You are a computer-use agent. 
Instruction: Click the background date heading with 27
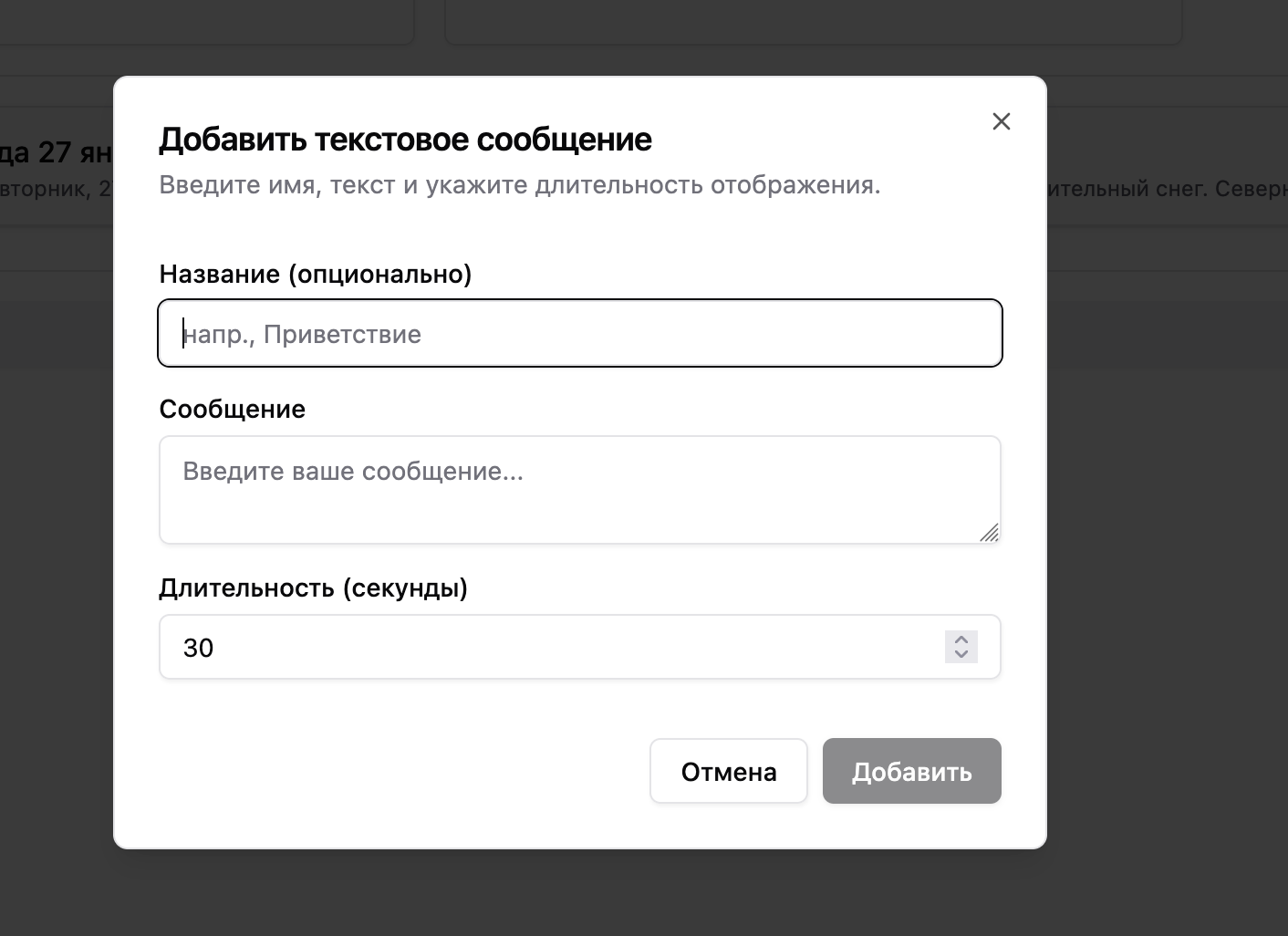55,152
